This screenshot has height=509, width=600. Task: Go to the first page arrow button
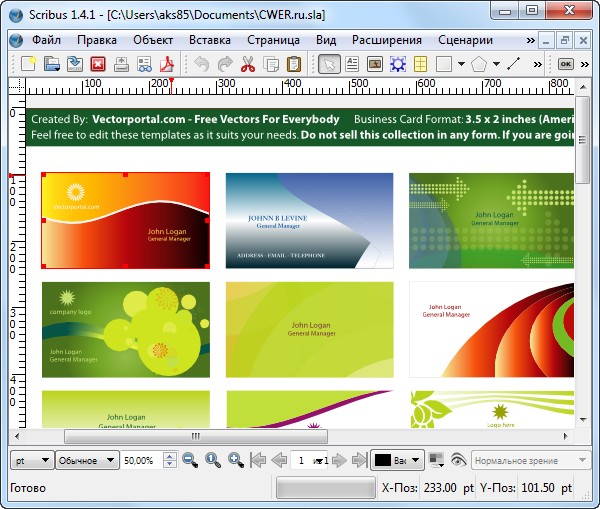pos(257,460)
